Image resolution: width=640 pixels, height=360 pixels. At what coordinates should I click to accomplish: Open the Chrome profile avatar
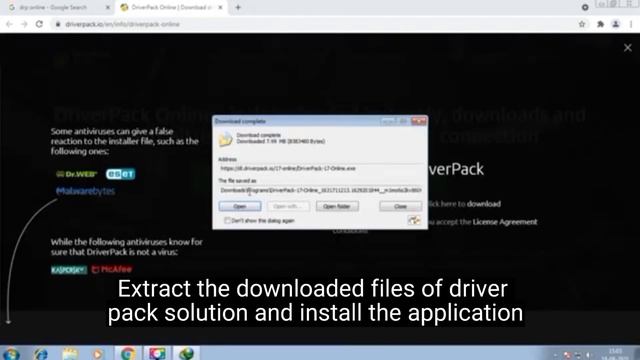pyautogui.click(x=616, y=24)
